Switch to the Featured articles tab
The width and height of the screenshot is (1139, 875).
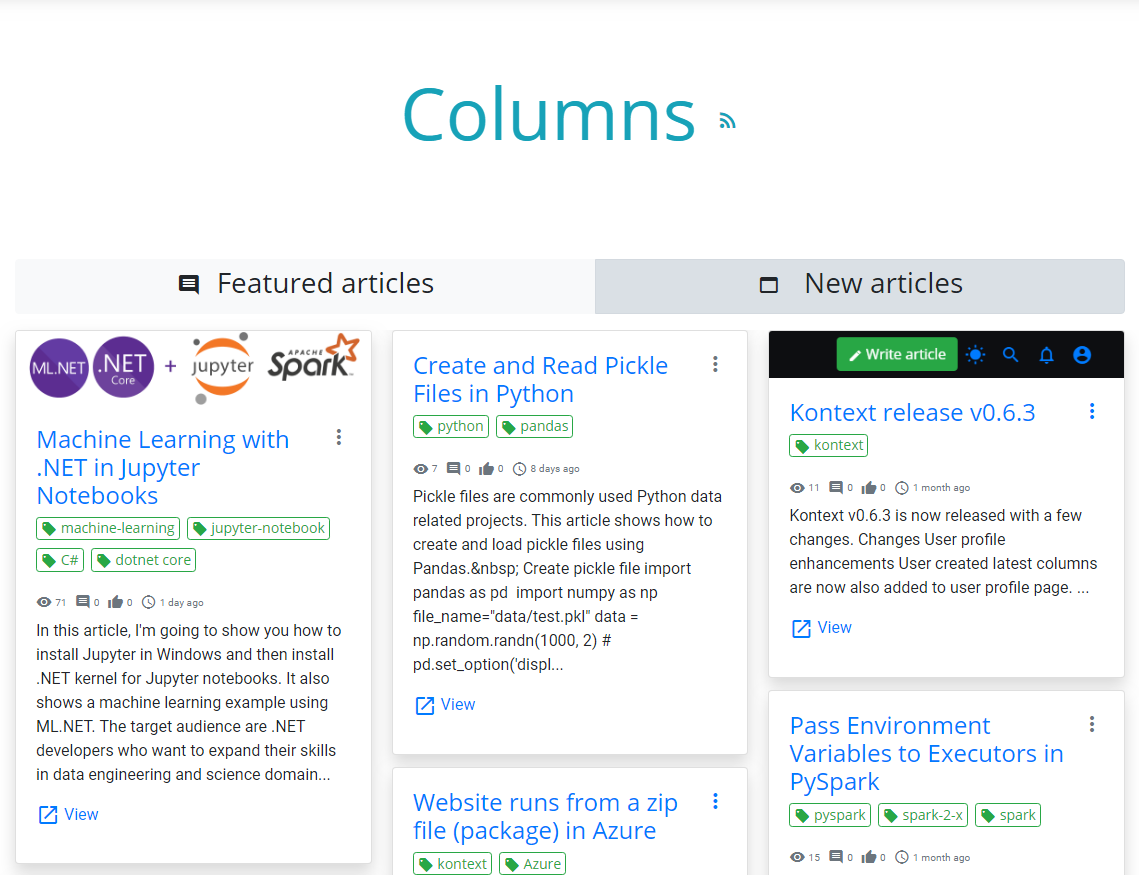tap(305, 286)
